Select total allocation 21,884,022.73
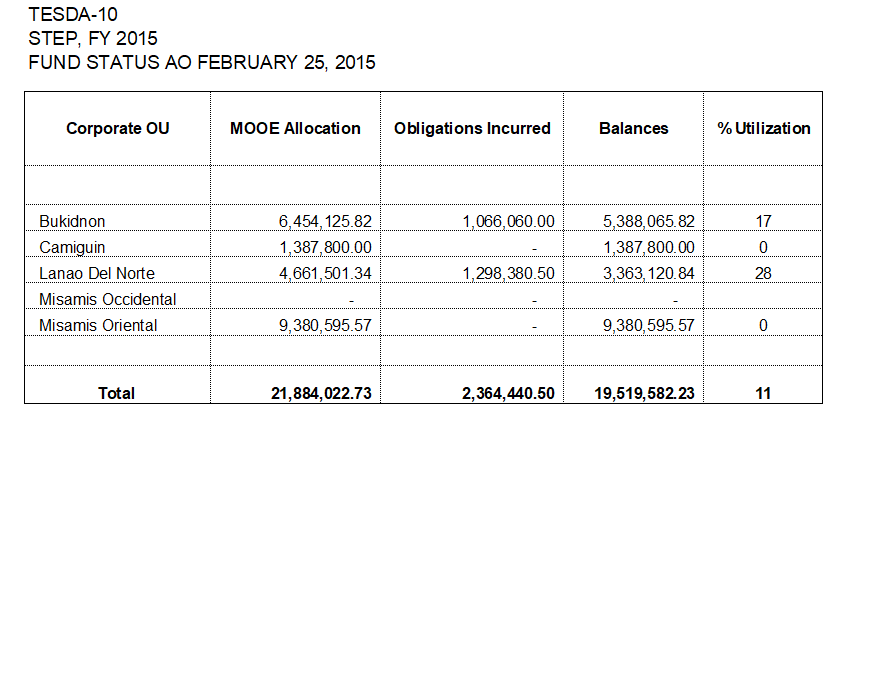The image size is (873, 677). pos(321,394)
